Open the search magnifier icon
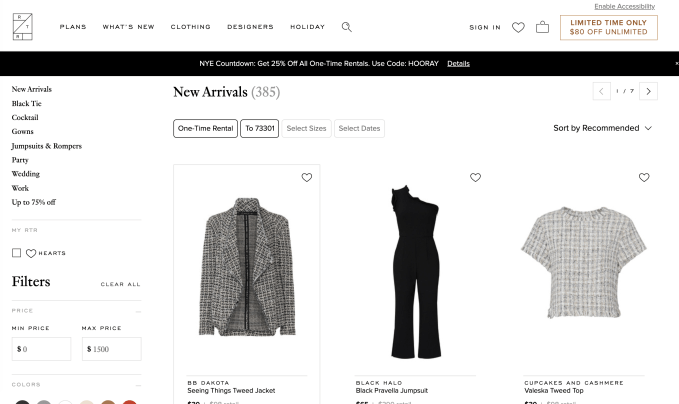Viewport: 679px width, 404px height. point(347,27)
